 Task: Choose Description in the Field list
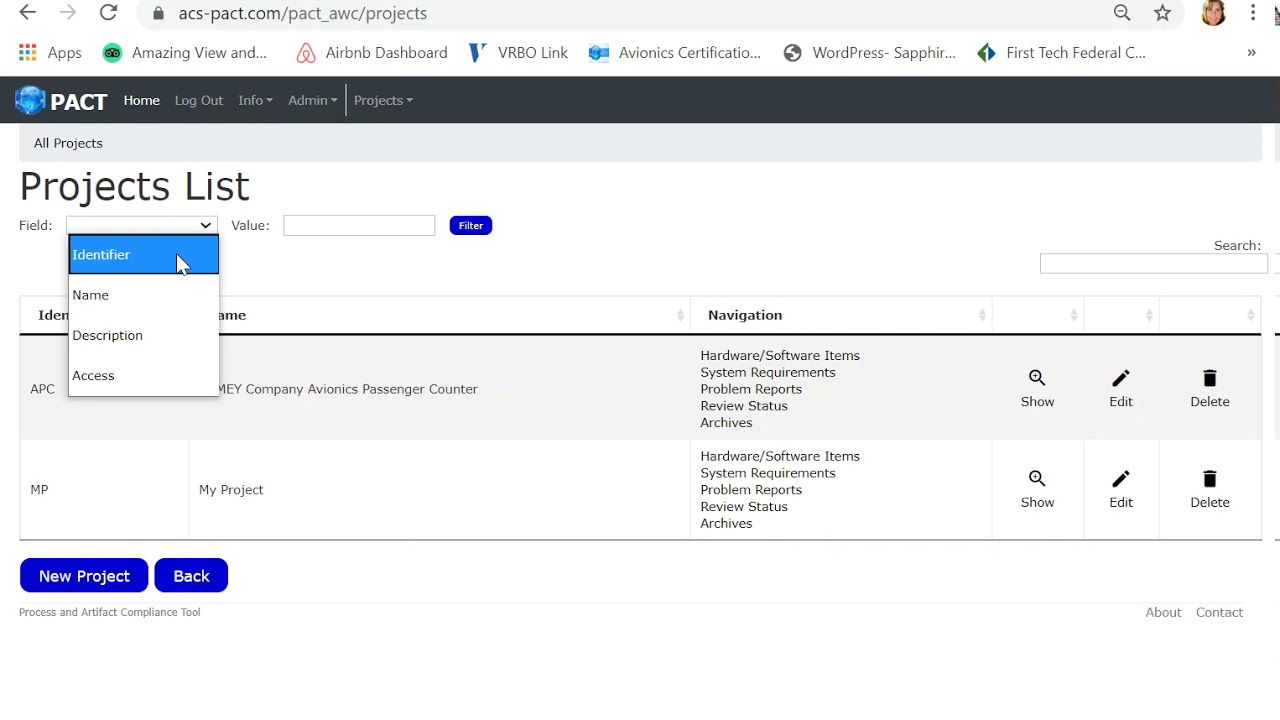point(143,335)
